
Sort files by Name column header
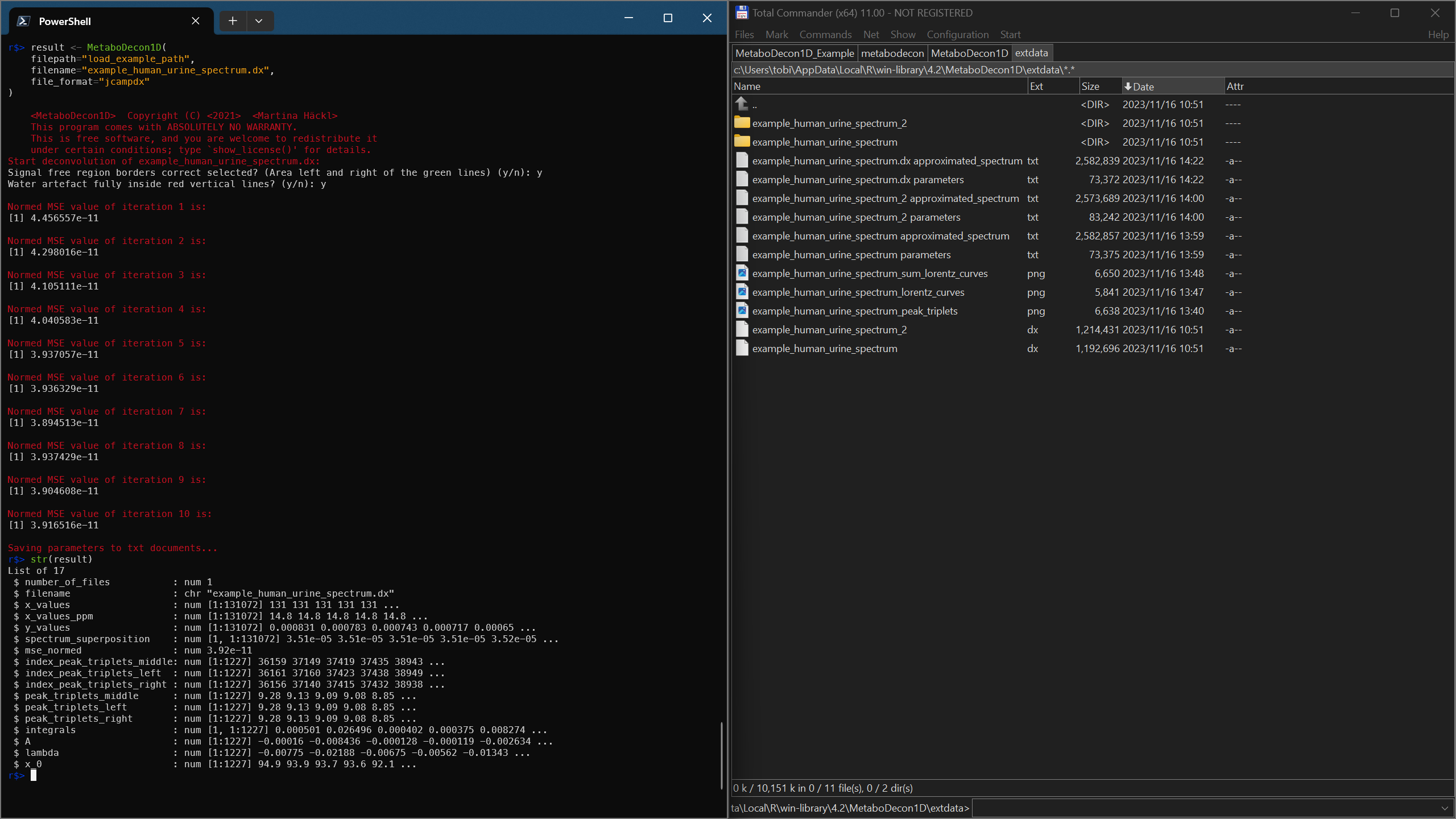(879, 86)
